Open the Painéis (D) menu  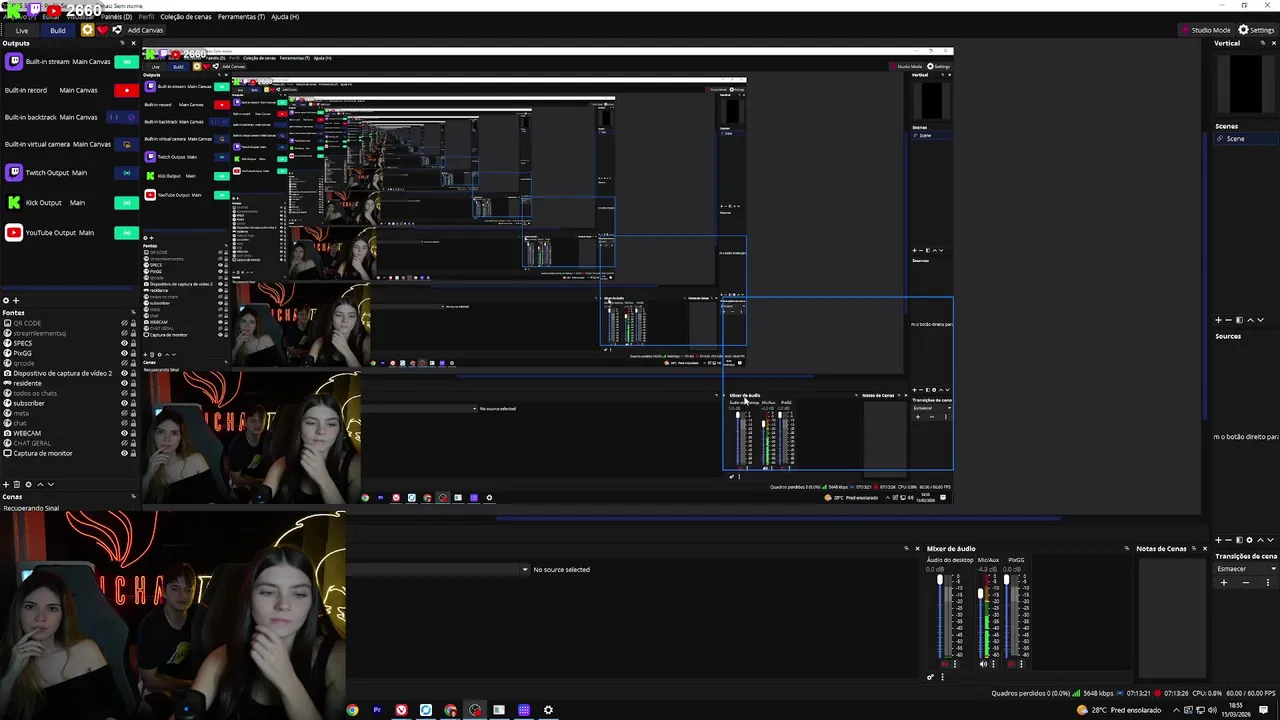click(116, 17)
